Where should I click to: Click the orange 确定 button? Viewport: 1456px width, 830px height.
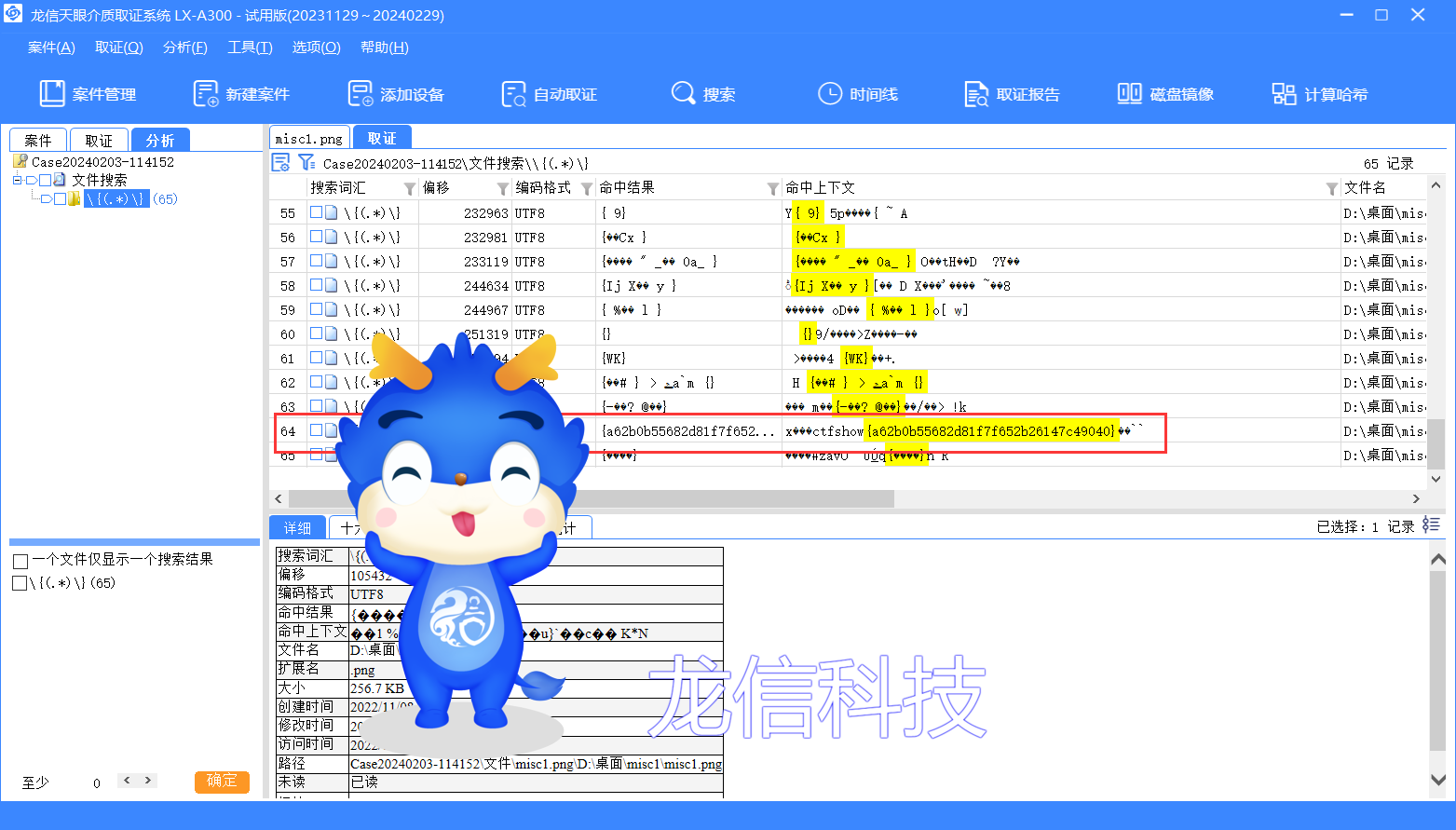coord(222,781)
